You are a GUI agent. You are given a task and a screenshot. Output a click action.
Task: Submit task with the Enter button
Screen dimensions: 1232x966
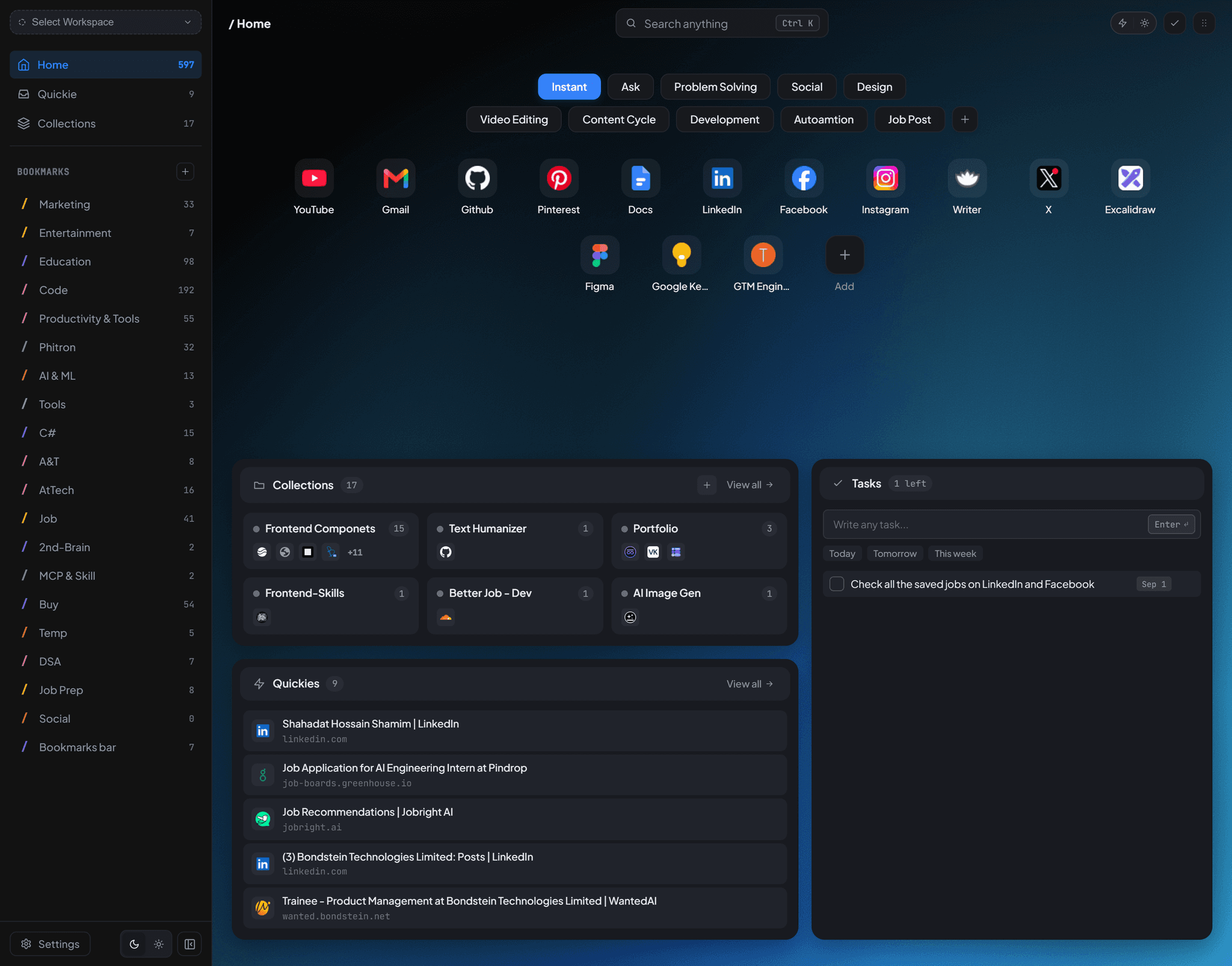click(1171, 525)
